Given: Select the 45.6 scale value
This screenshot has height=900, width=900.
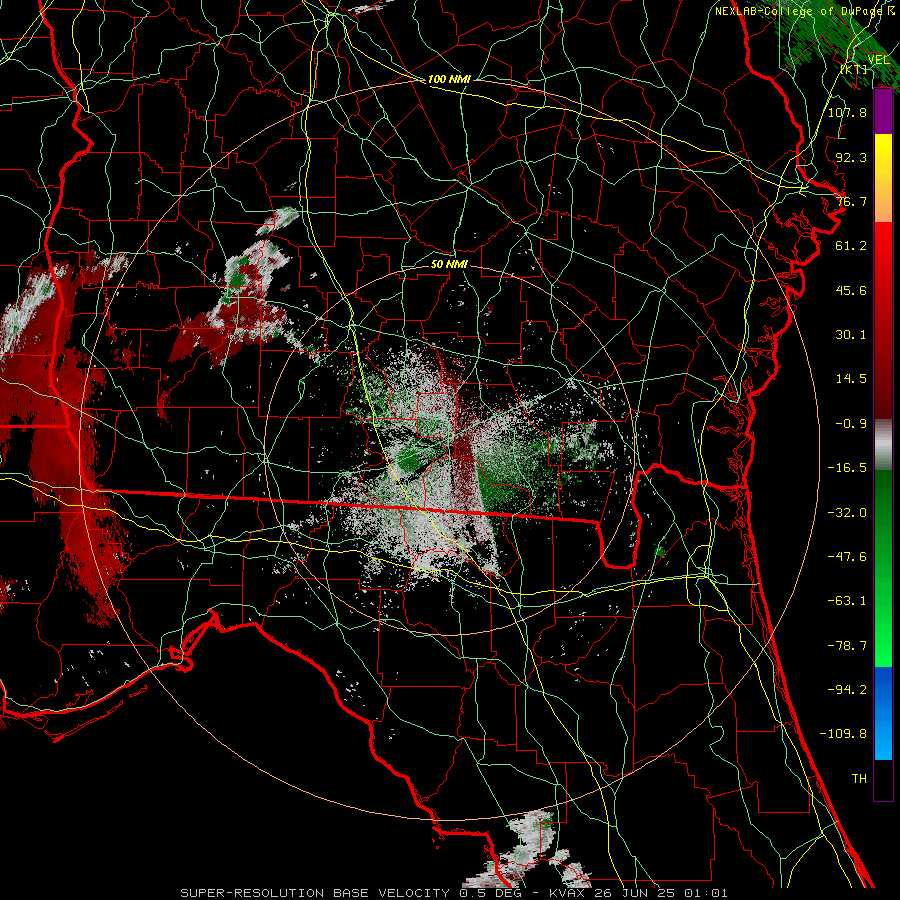Looking at the screenshot, I should [x=851, y=290].
